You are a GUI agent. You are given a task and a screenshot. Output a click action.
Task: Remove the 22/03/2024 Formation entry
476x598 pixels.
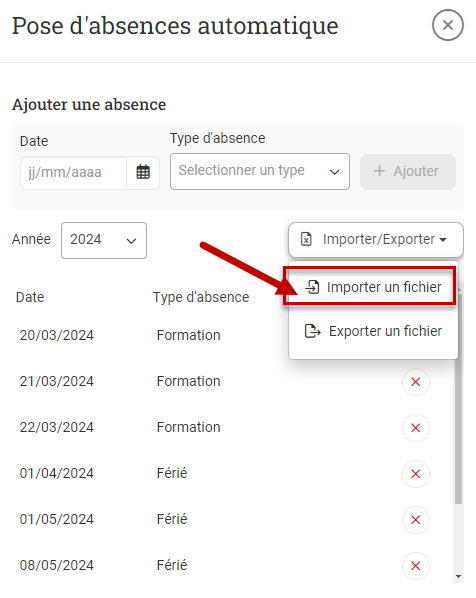pyautogui.click(x=416, y=428)
